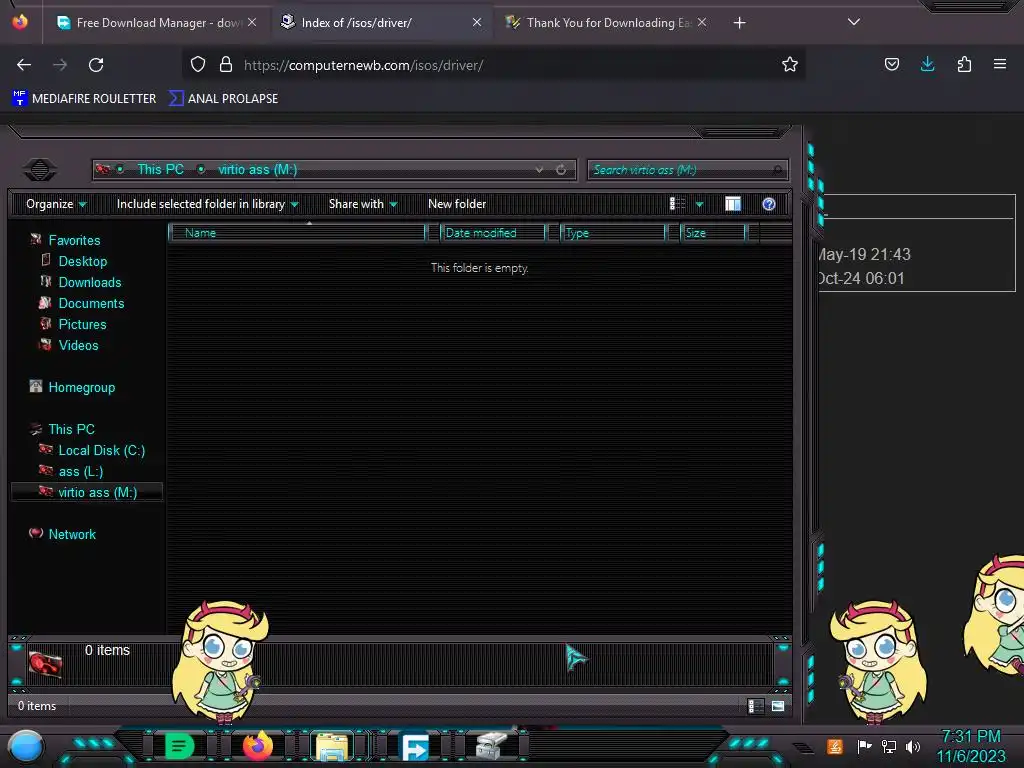Open the extensions puzzle icon
1024x768 pixels.
click(x=964, y=64)
